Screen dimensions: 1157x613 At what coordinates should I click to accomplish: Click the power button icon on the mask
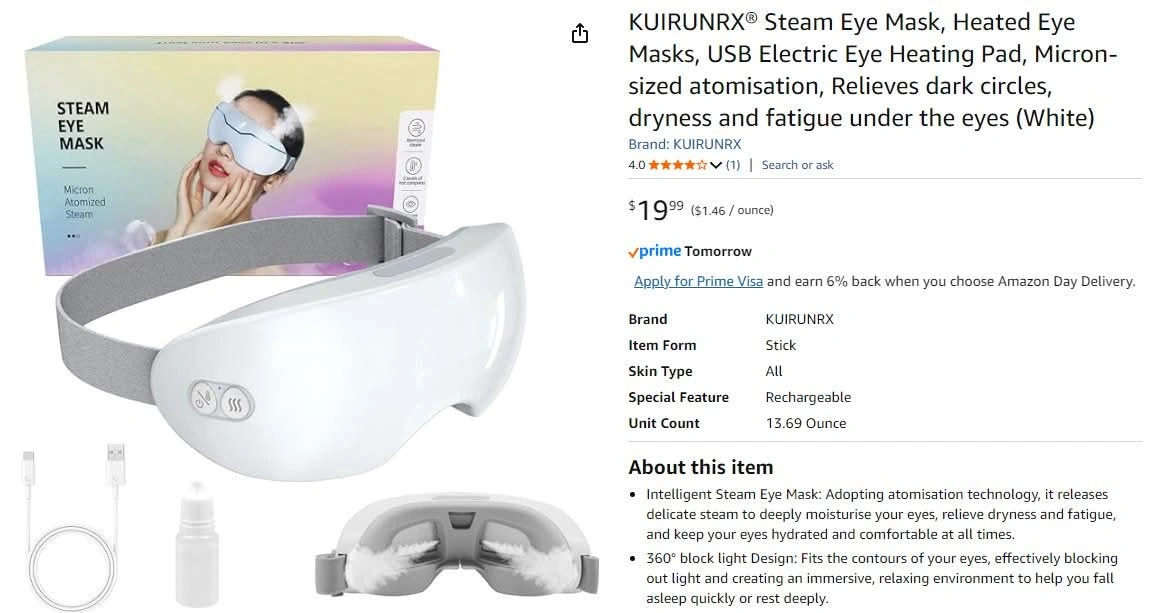(x=204, y=399)
